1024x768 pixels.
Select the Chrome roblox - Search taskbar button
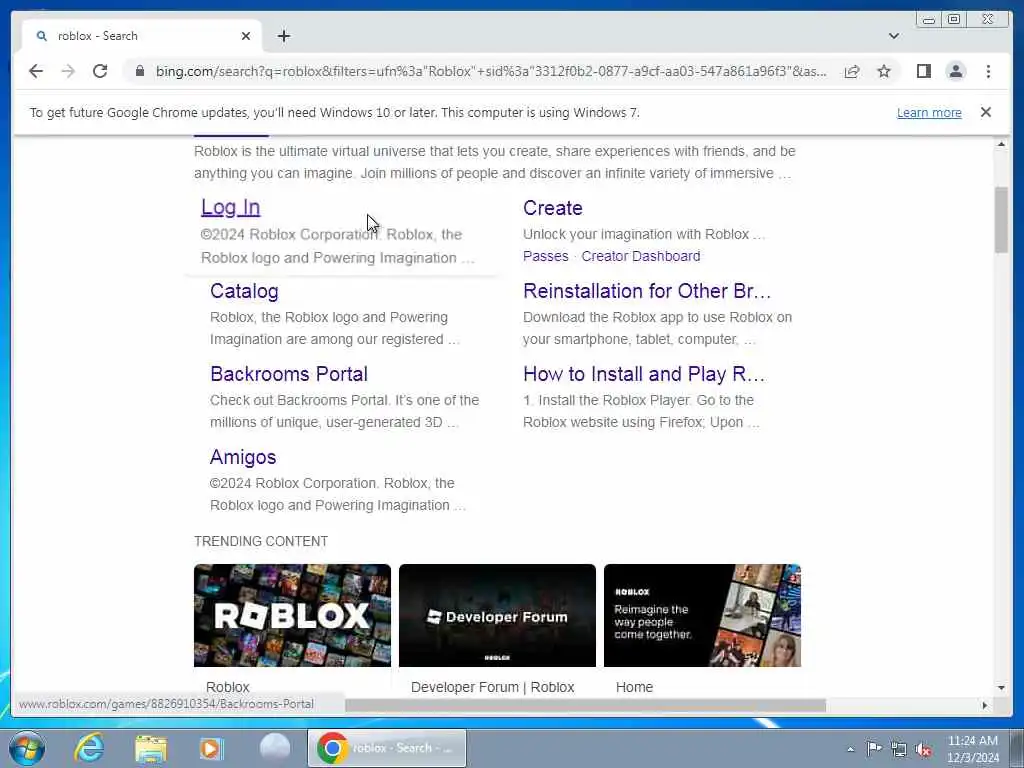coord(387,748)
